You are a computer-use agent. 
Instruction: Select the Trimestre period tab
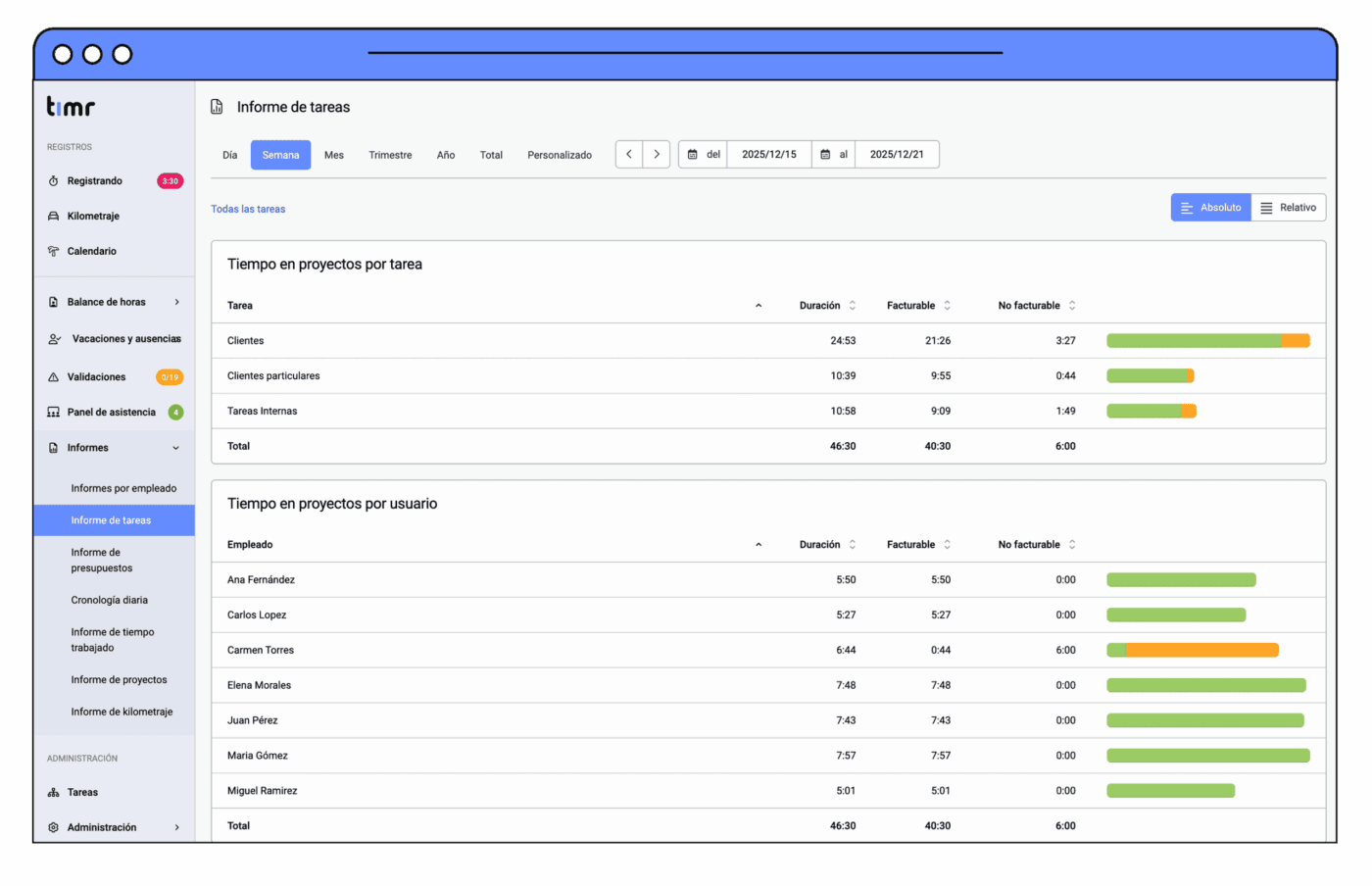click(390, 155)
